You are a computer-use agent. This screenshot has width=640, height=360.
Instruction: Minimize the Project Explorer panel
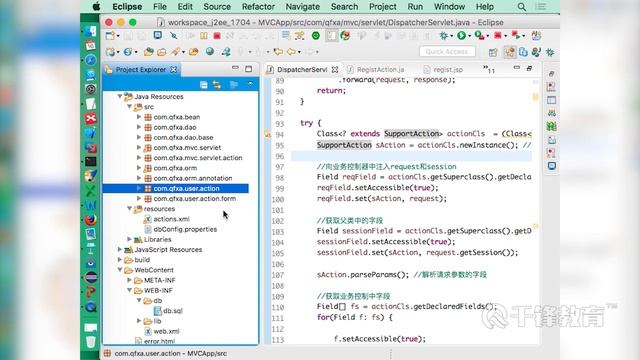(x=235, y=68)
